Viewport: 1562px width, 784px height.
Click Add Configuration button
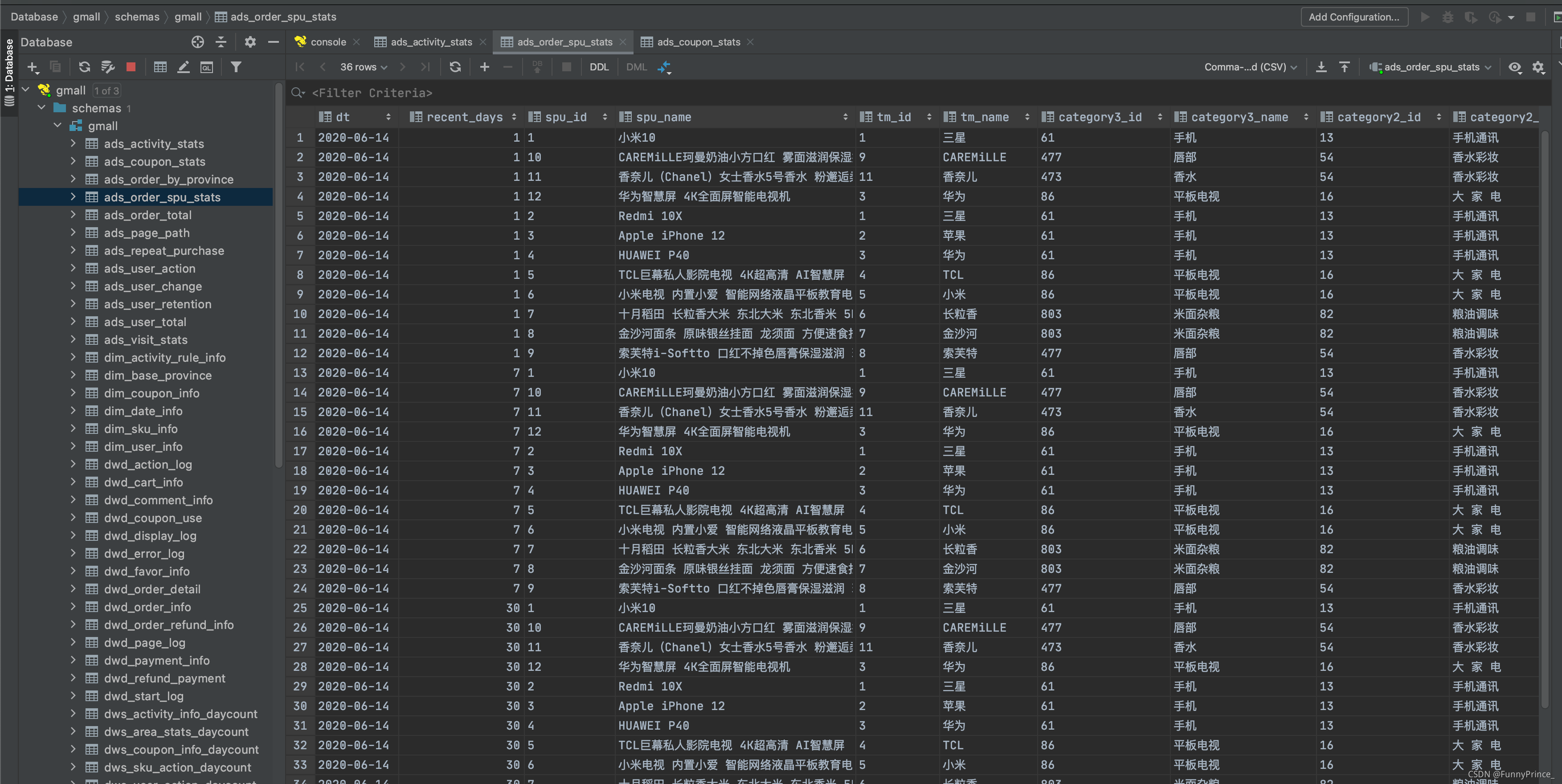coord(1353,17)
